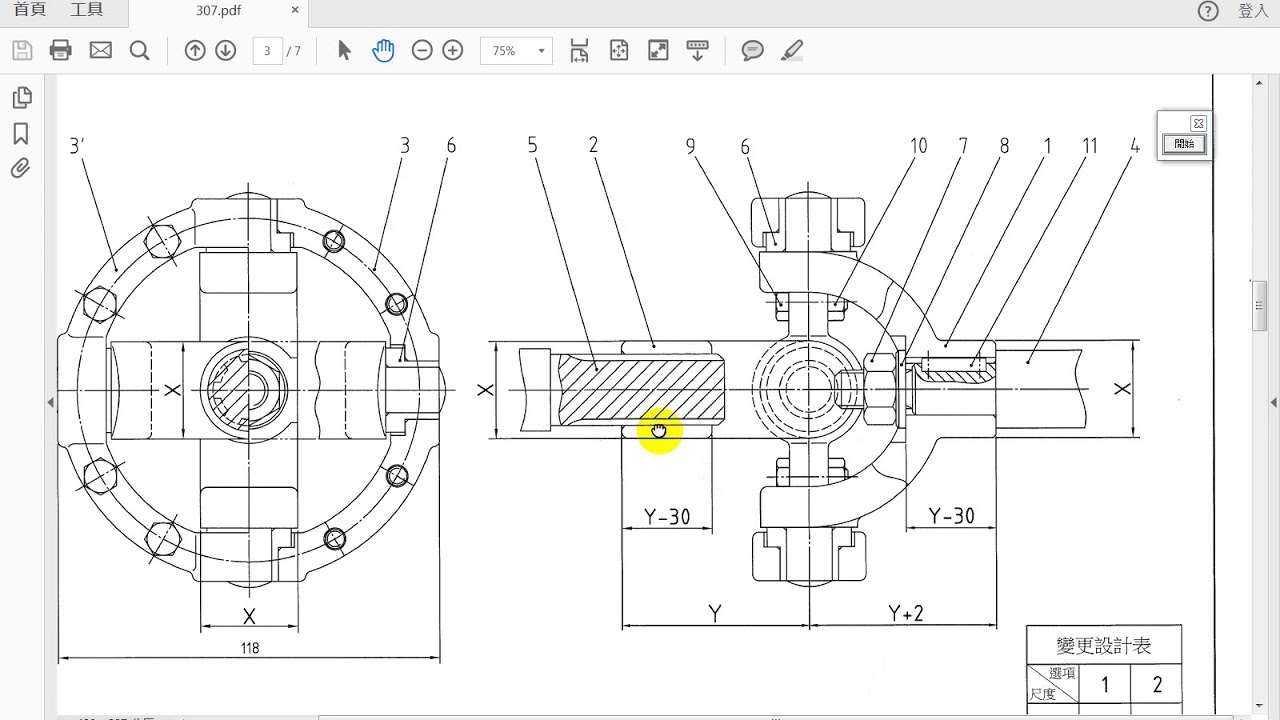
Task: Click the fit width scrolling icon
Action: coord(579,50)
